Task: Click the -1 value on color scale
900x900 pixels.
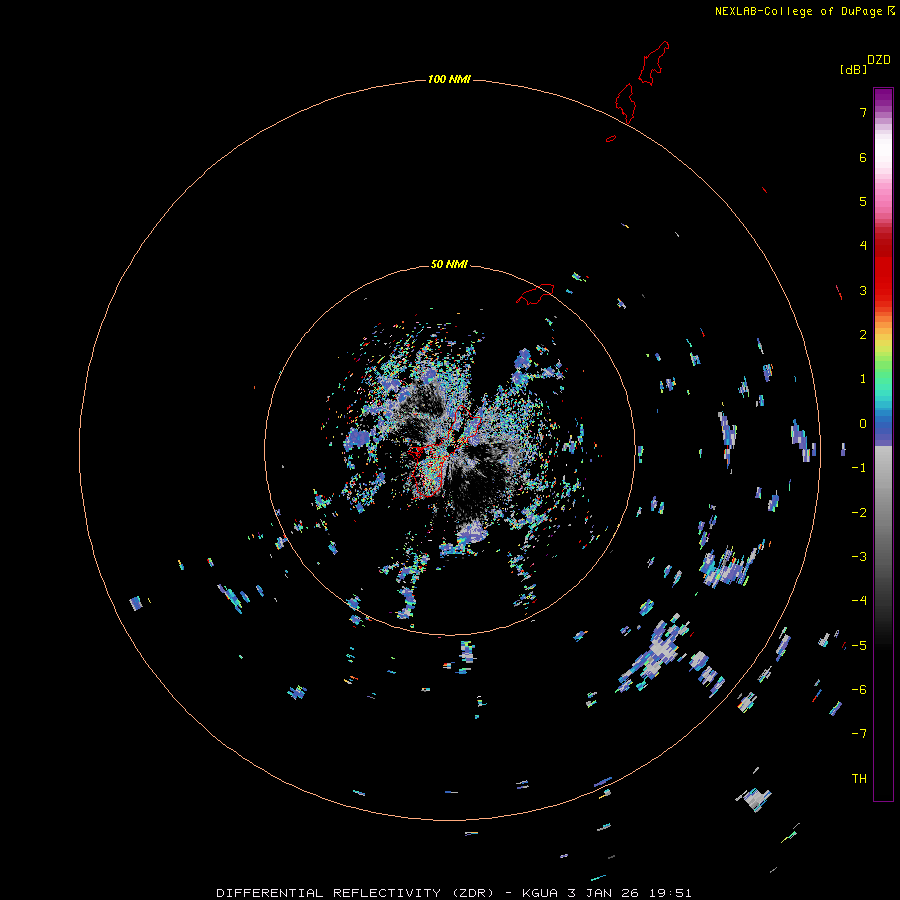Action: [859, 468]
